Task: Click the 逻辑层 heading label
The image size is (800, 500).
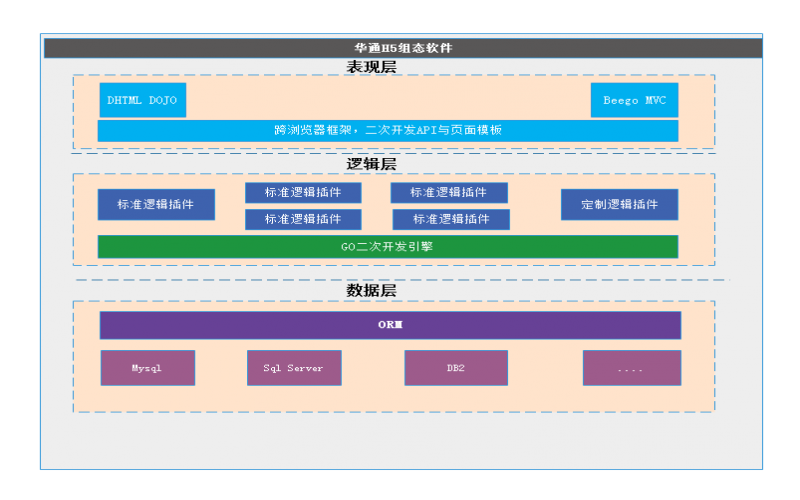Action: pyautogui.click(x=371, y=164)
